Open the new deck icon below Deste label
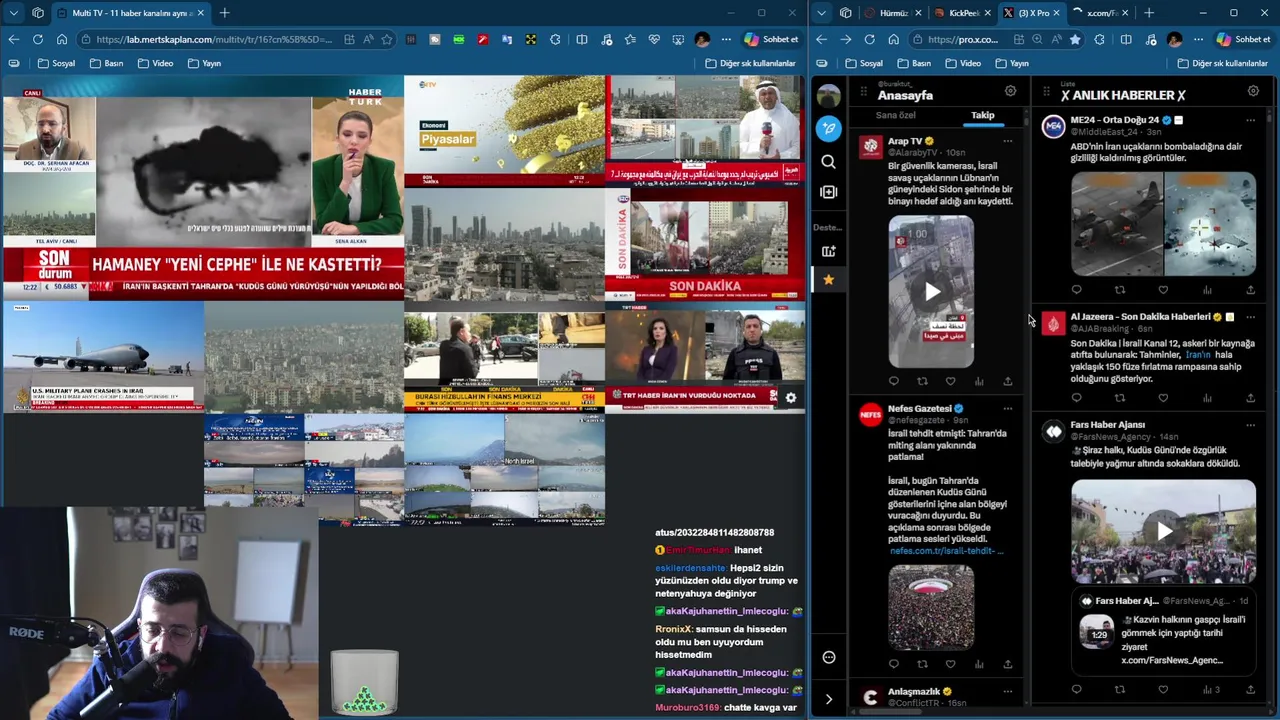The height and width of the screenshot is (720, 1280). point(828,251)
